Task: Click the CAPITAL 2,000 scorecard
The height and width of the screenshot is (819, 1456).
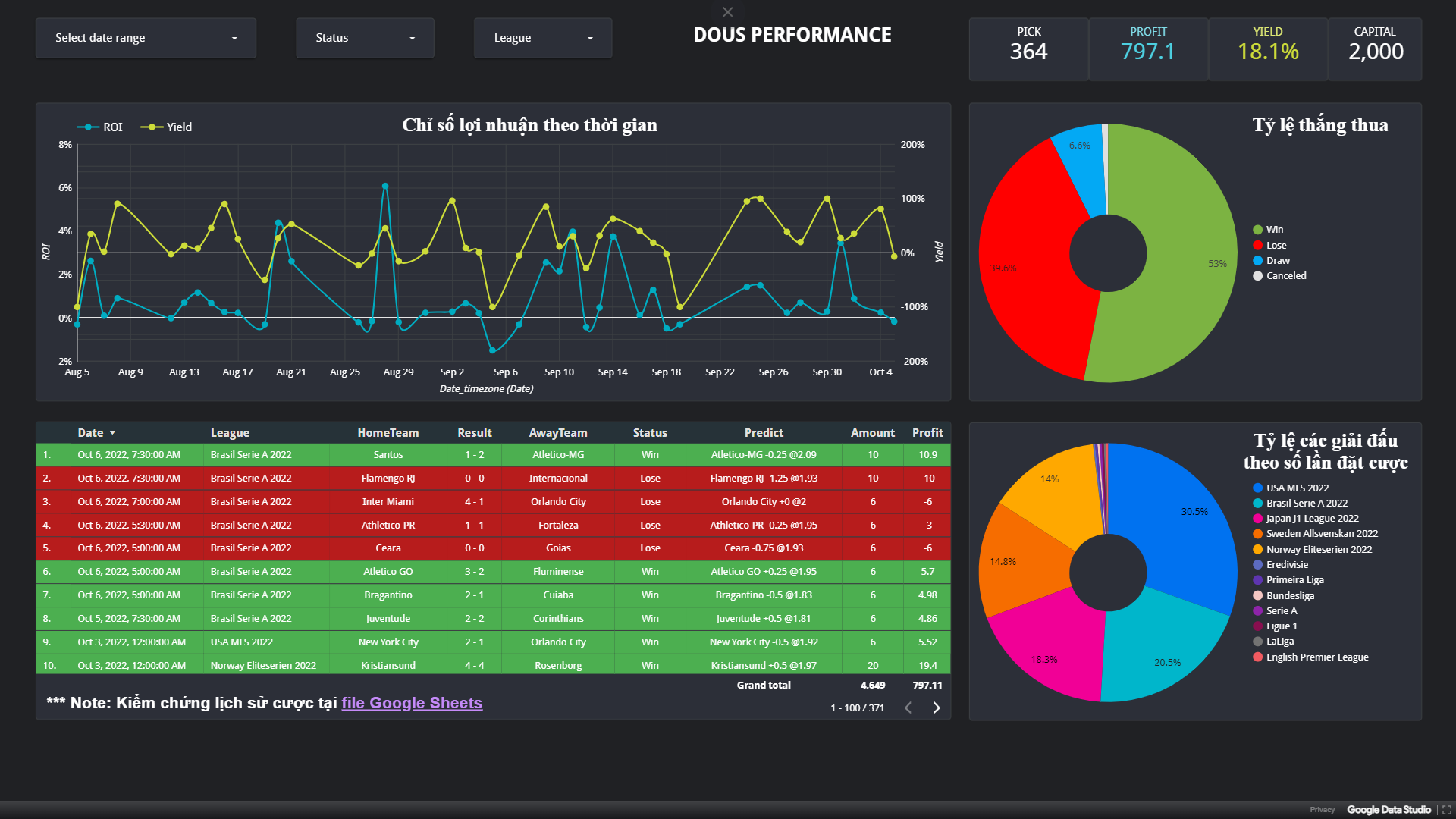Action: (x=1375, y=49)
